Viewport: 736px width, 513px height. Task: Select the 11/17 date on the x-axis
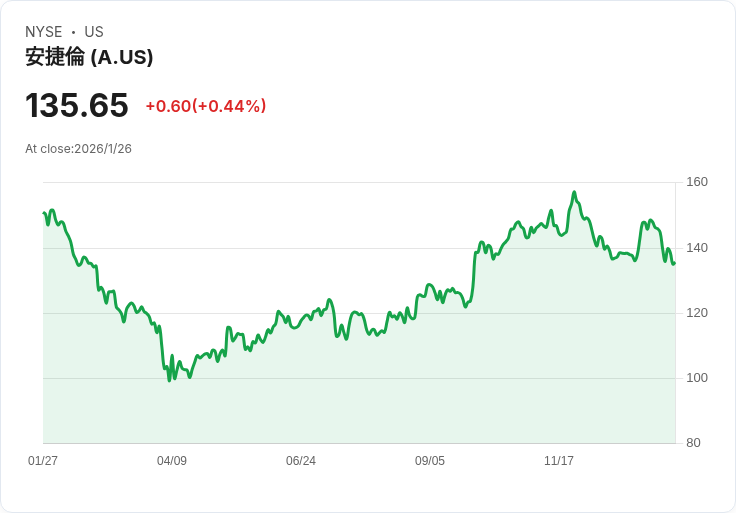tap(559, 461)
